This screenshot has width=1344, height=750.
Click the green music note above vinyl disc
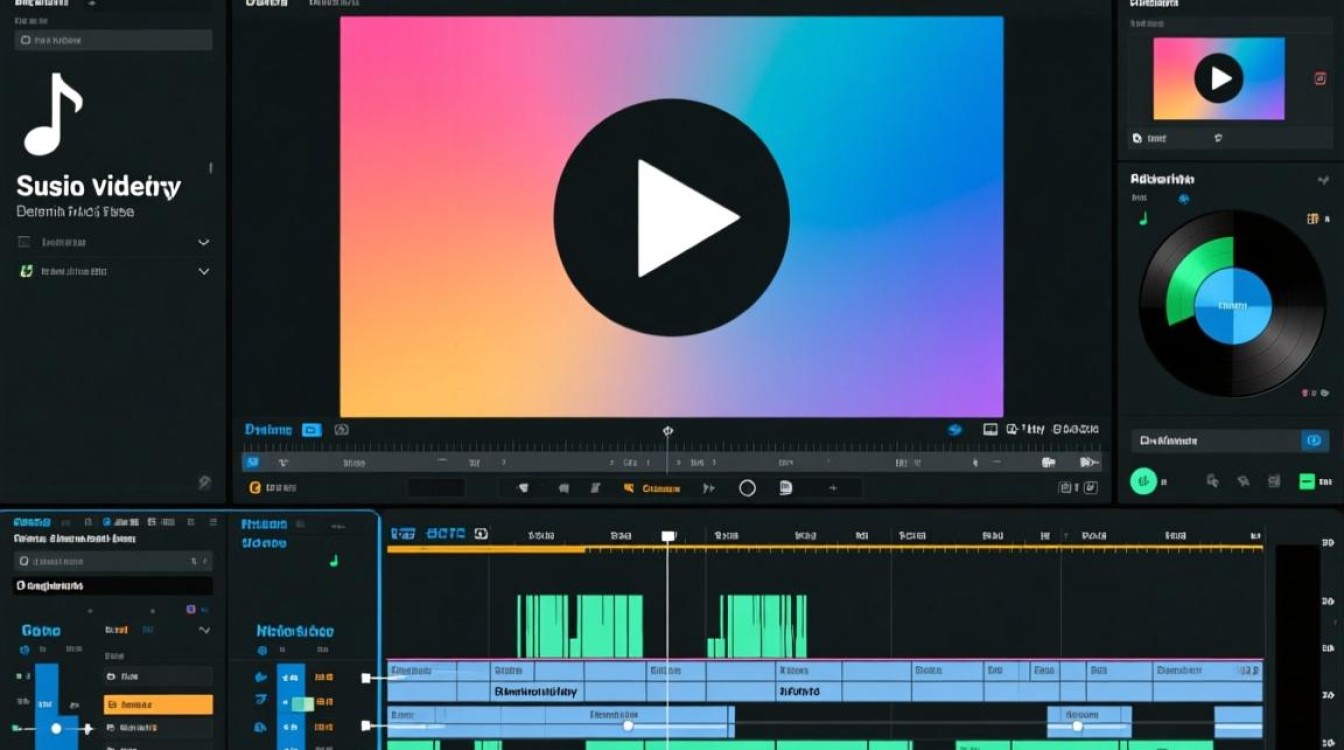click(x=1142, y=218)
